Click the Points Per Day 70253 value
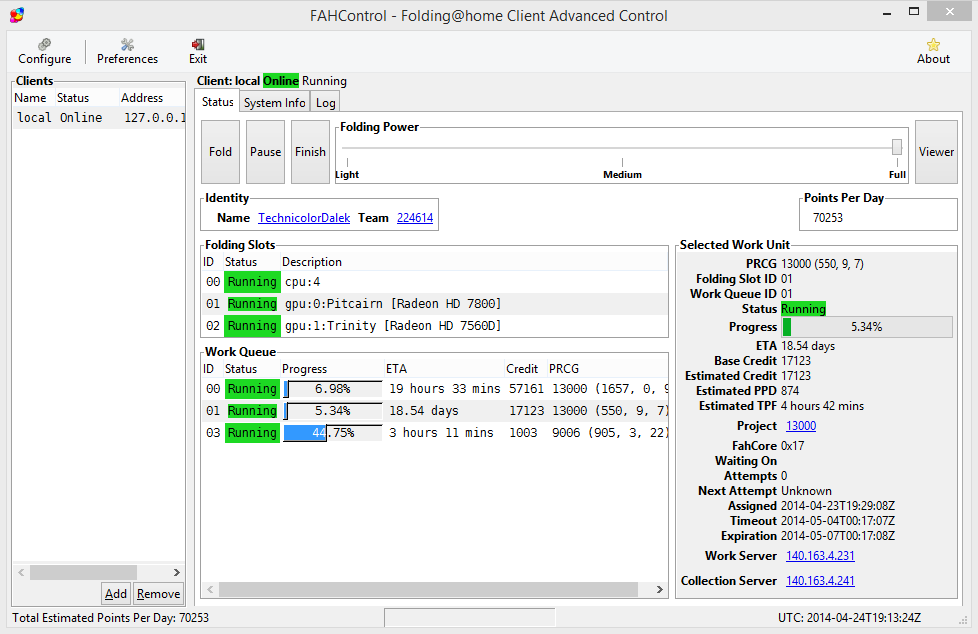Viewport: 978px width, 634px height. (828, 218)
